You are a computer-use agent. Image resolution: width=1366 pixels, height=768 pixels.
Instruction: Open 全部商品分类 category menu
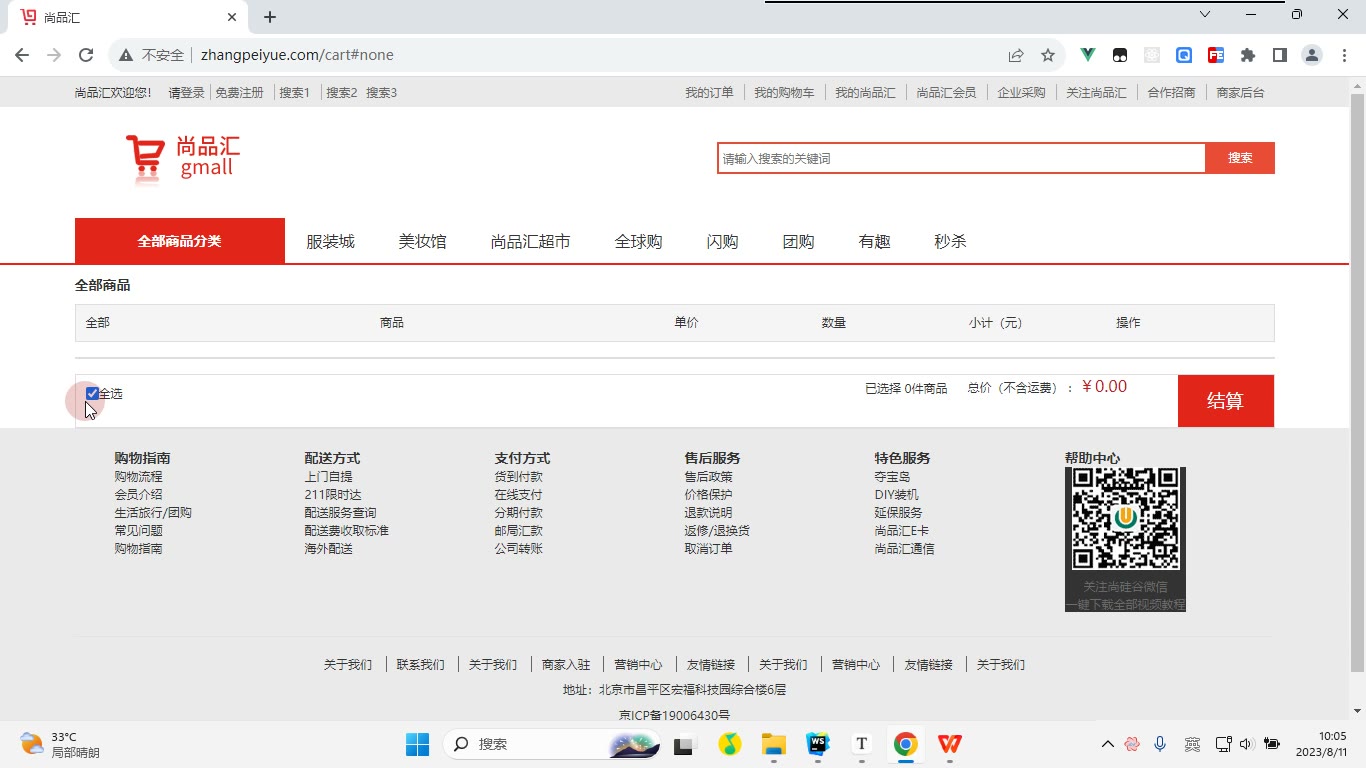point(180,241)
